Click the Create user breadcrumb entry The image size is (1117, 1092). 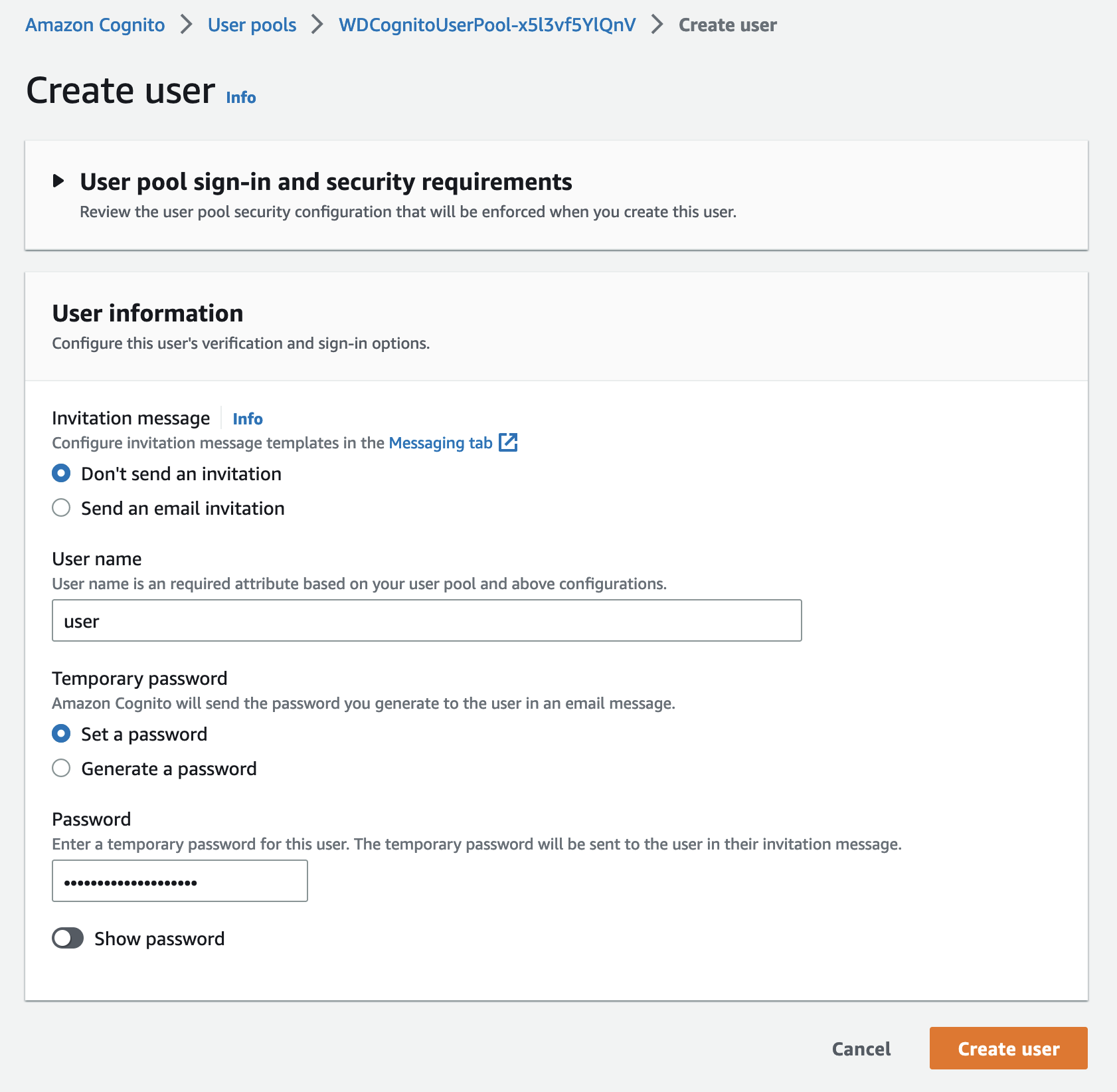727,25
